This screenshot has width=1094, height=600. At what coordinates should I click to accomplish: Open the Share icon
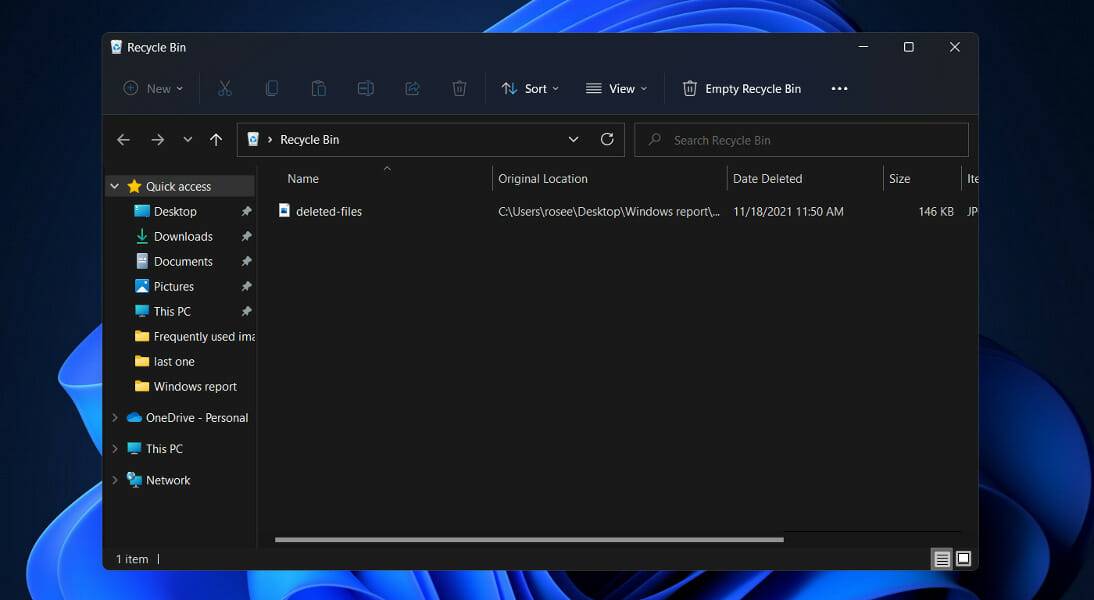coord(412,88)
